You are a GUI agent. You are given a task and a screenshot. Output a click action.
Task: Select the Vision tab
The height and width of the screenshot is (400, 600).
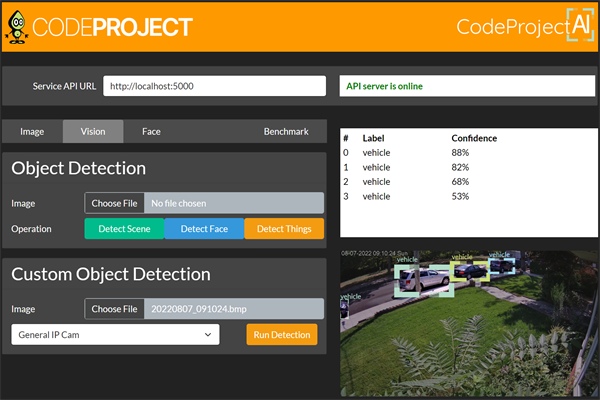pyautogui.click(x=93, y=132)
